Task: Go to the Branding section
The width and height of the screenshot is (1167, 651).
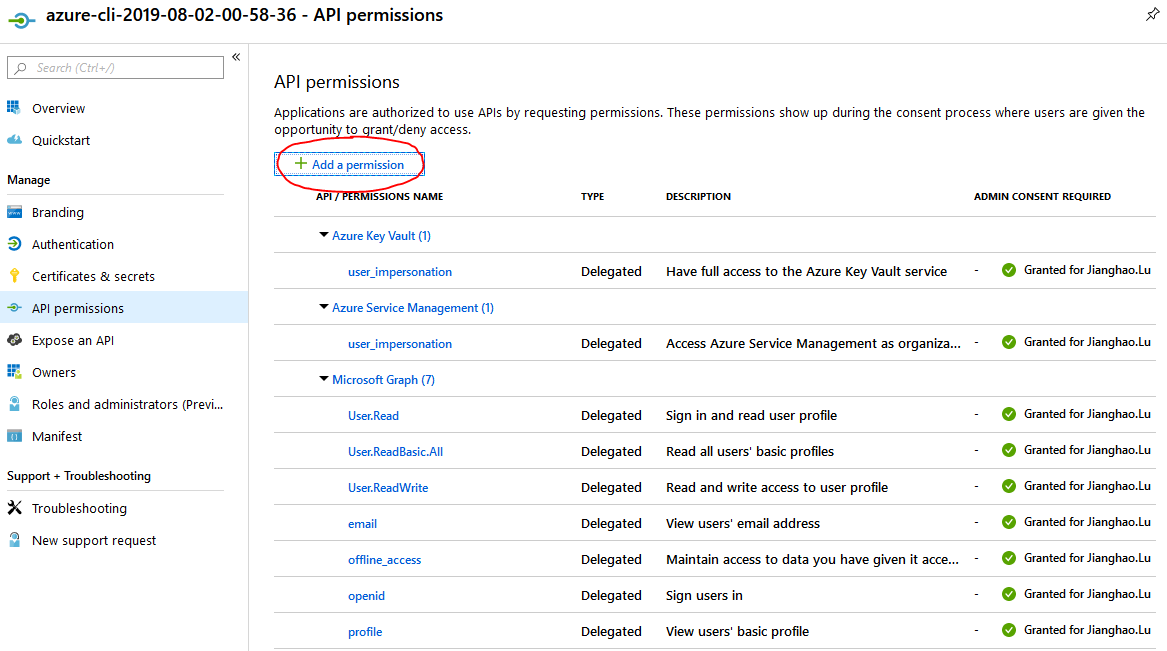Action: [57, 213]
